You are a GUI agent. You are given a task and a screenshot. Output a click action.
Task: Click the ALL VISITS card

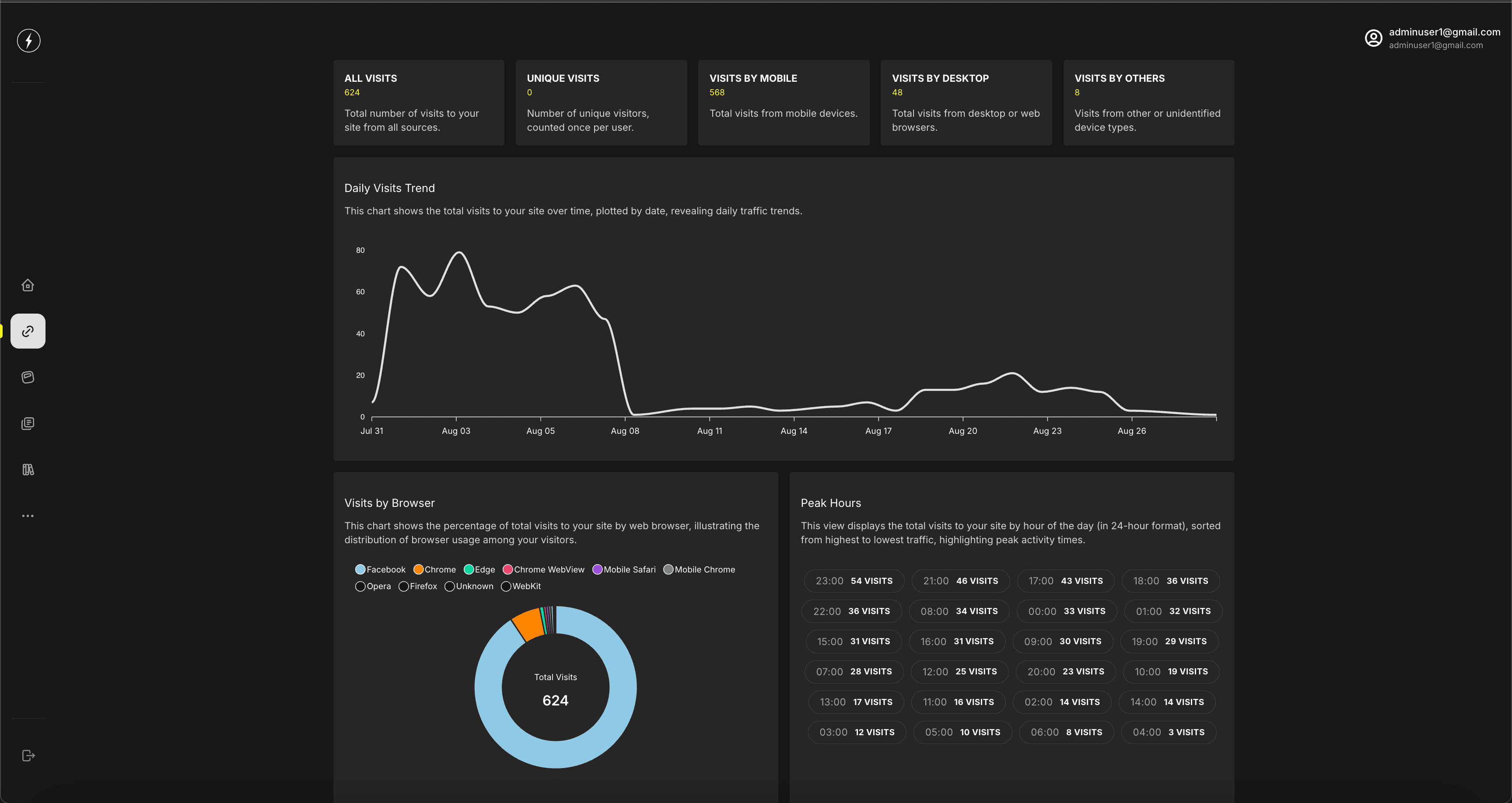(x=419, y=103)
